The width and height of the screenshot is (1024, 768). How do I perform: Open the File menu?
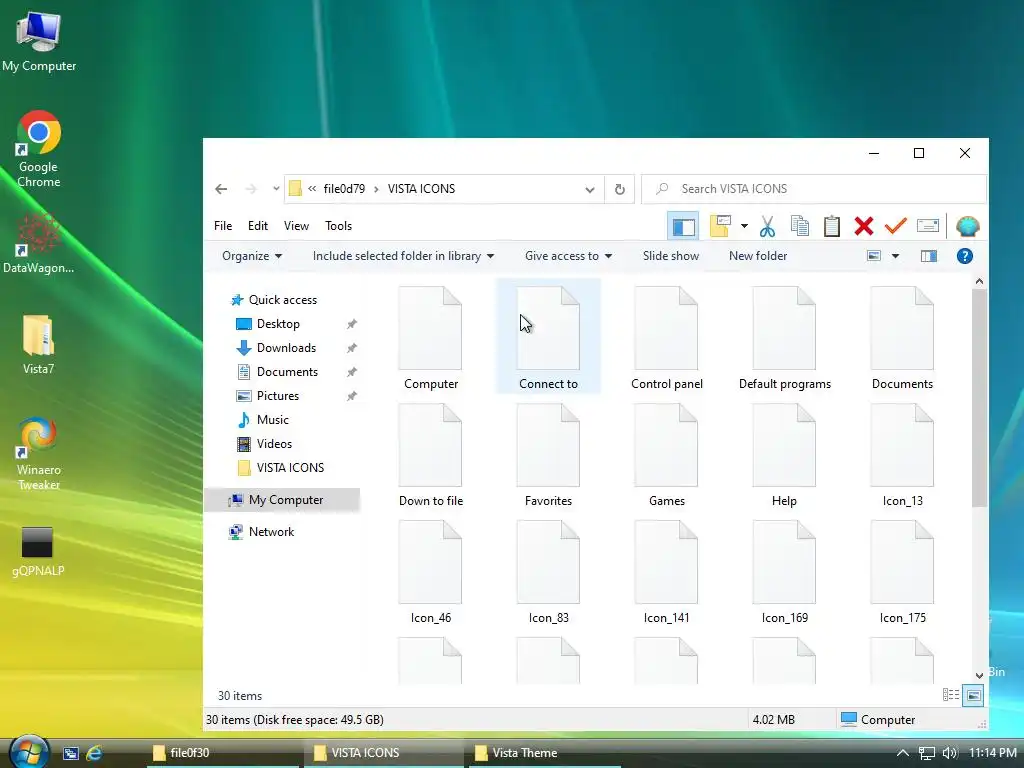(223, 226)
